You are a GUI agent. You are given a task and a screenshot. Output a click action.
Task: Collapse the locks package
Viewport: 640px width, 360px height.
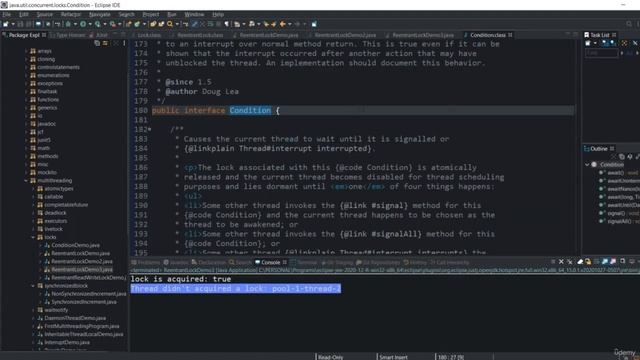click(x=33, y=237)
